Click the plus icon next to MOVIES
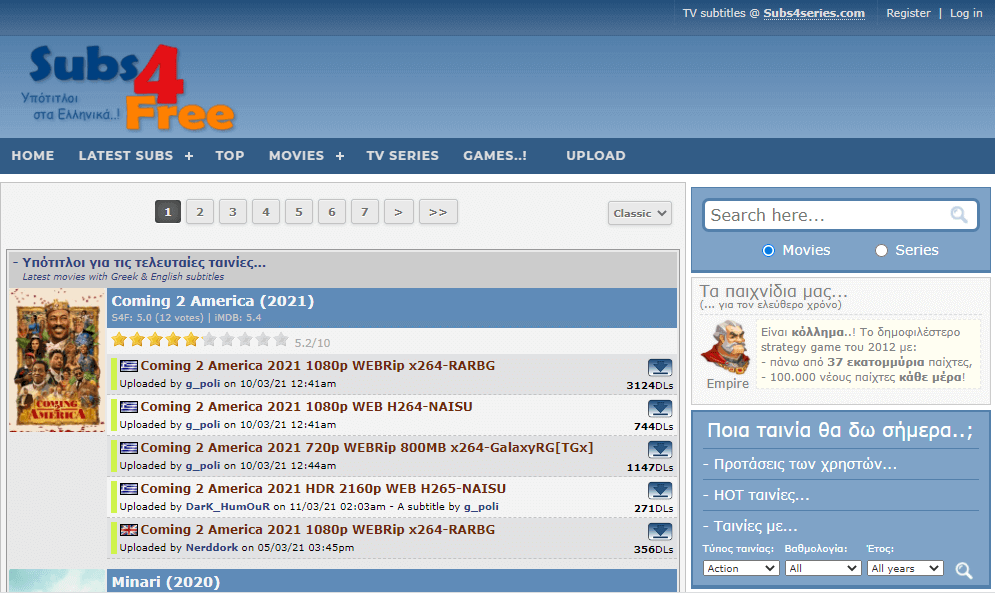995x593 pixels. [x=339, y=156]
